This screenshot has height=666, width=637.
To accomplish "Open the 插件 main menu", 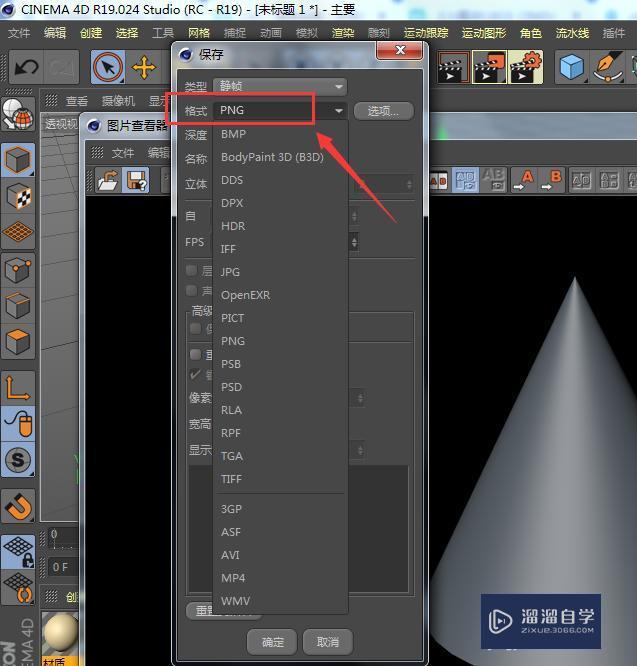I will (614, 33).
